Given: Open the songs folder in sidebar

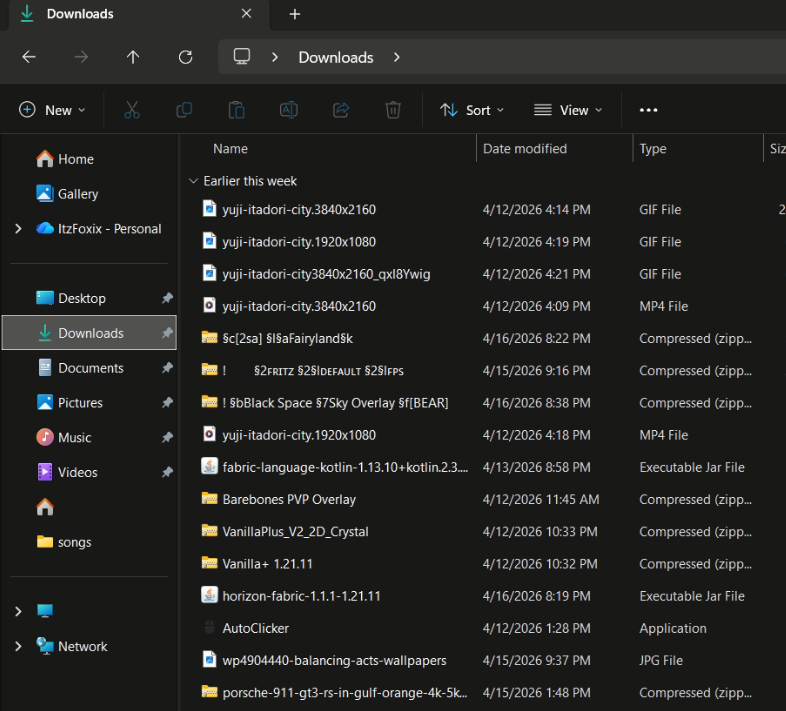Looking at the screenshot, I should click(x=64, y=542).
